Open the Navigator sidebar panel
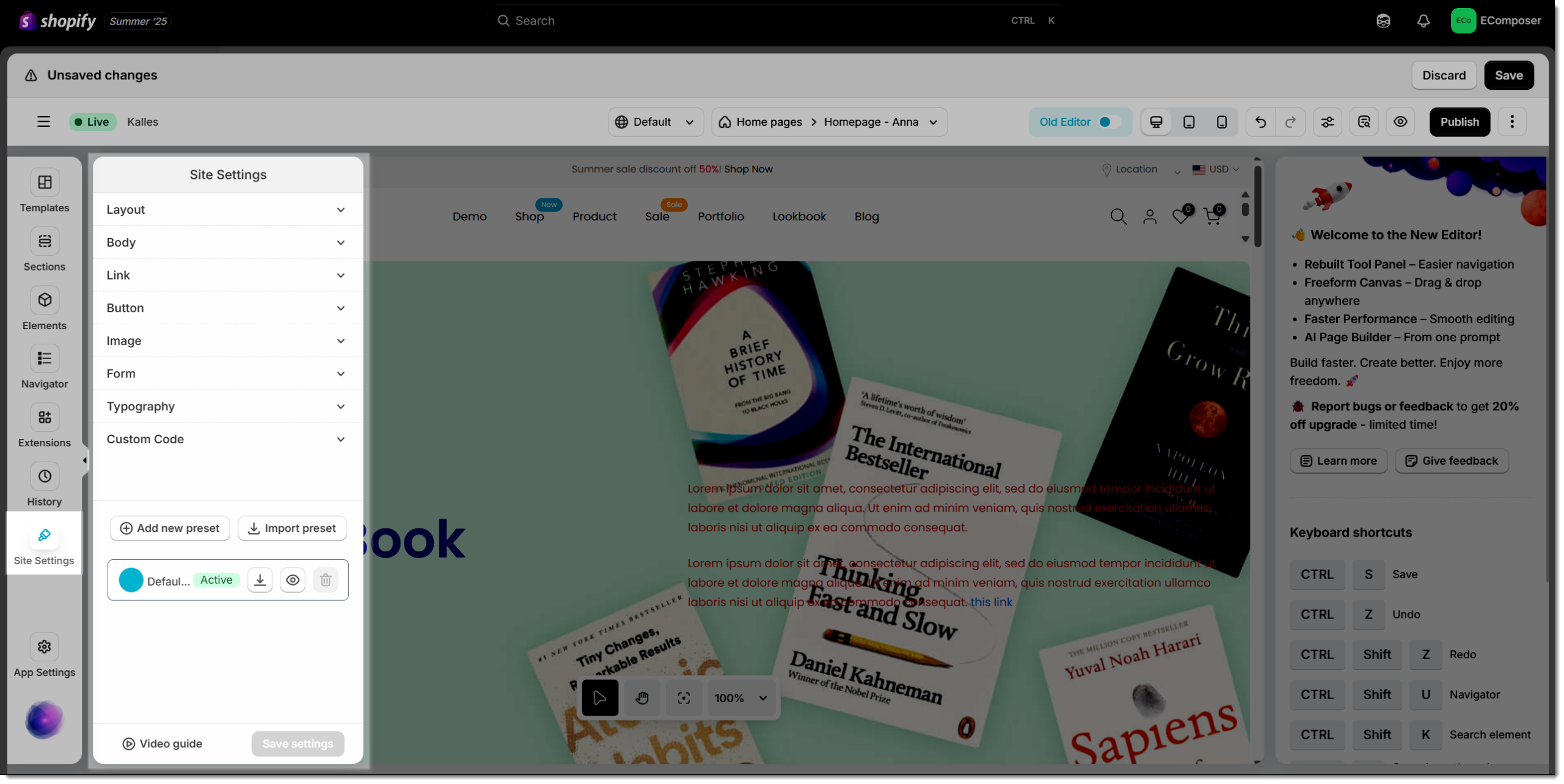The width and height of the screenshot is (1564, 784). point(45,368)
